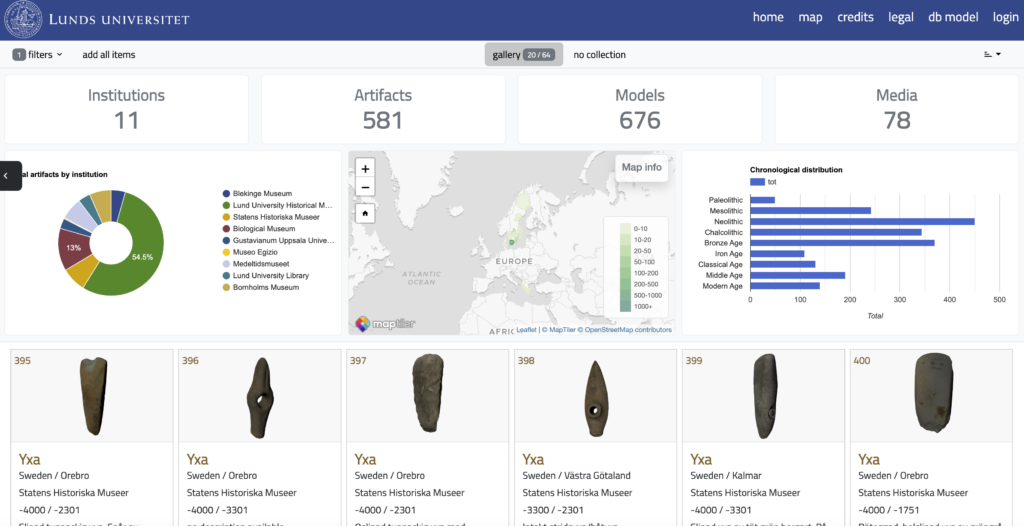Click 'Sweden / Kalmar' text

coord(726,476)
